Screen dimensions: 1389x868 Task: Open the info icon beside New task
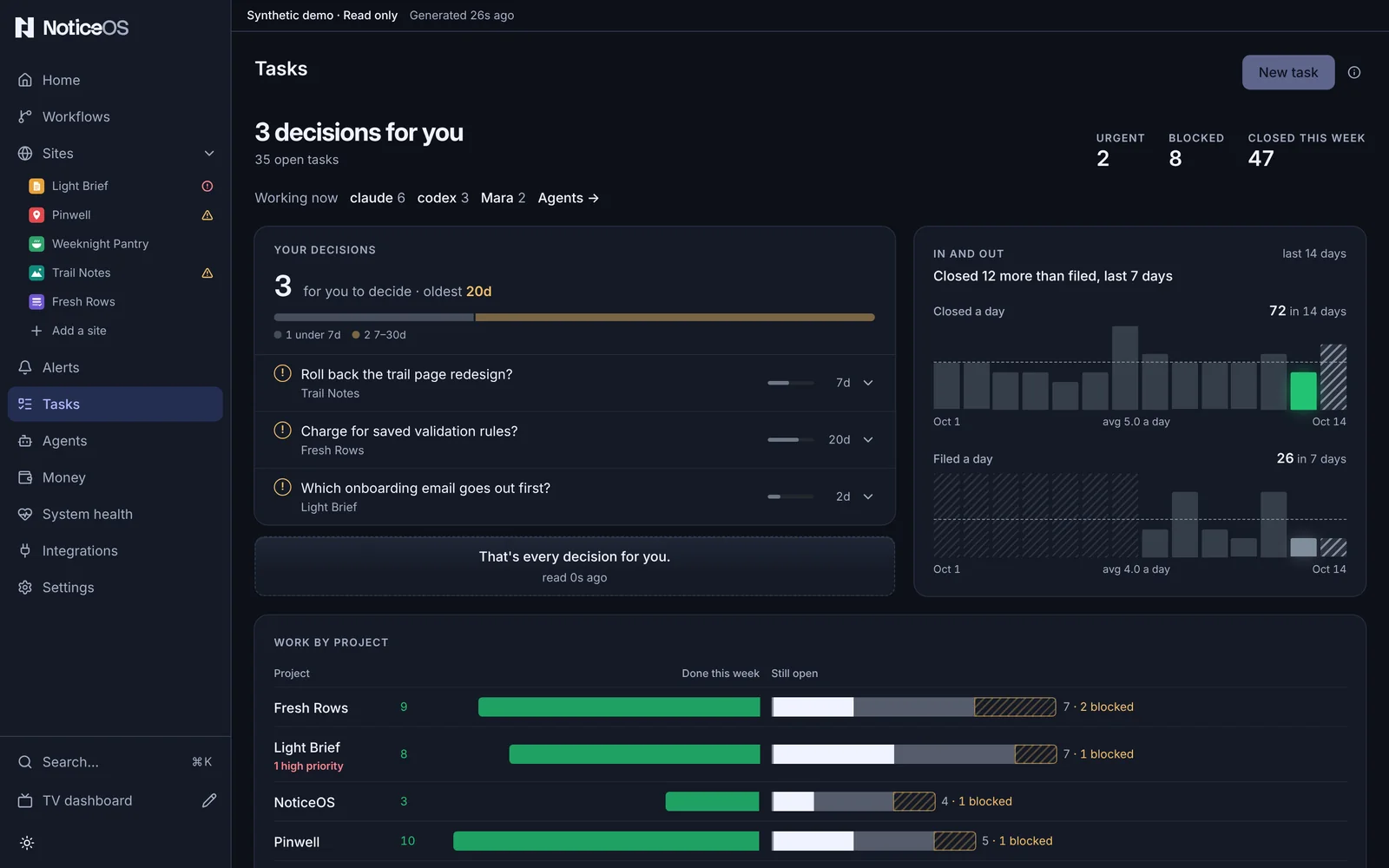pos(1353,72)
